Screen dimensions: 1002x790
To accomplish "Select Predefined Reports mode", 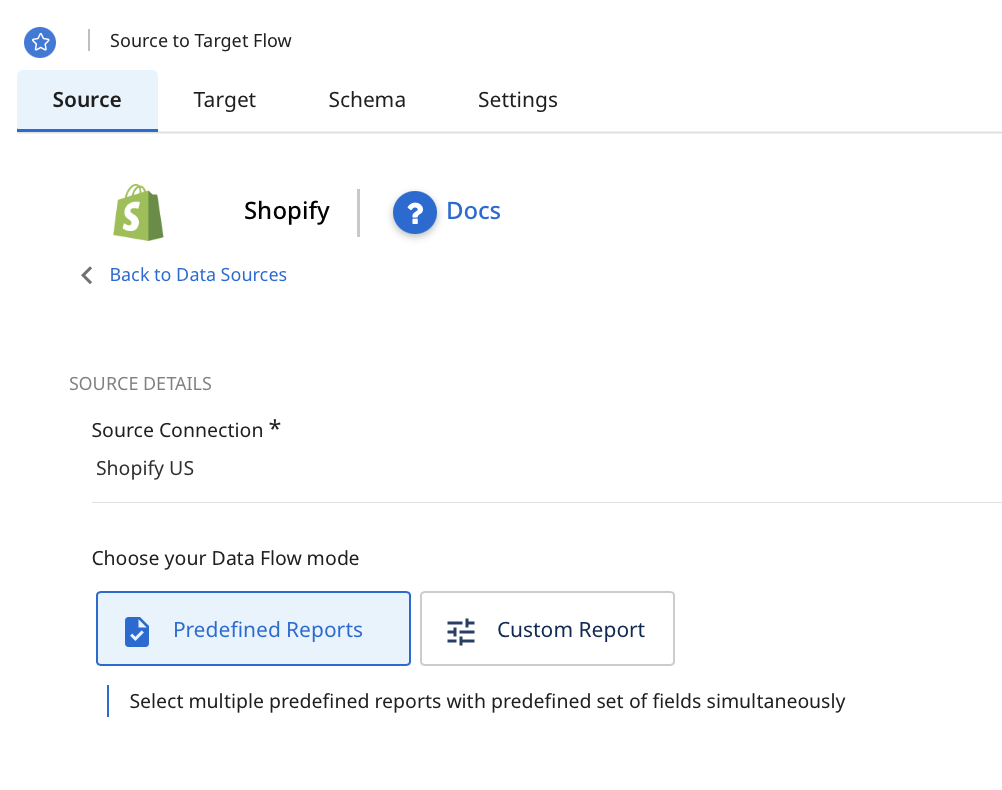I will (x=253, y=629).
